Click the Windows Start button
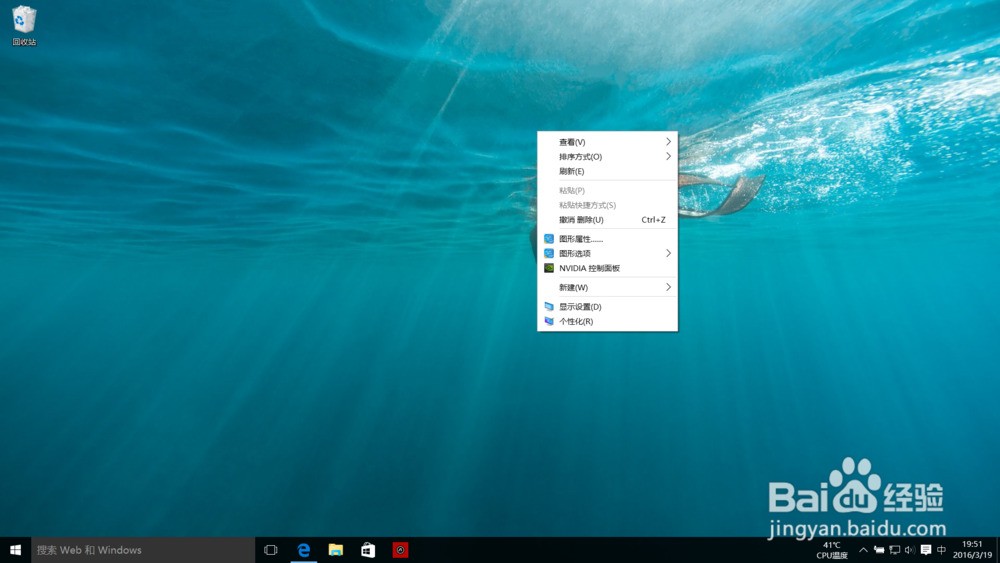Viewport: 1000px width, 563px height. 15,550
